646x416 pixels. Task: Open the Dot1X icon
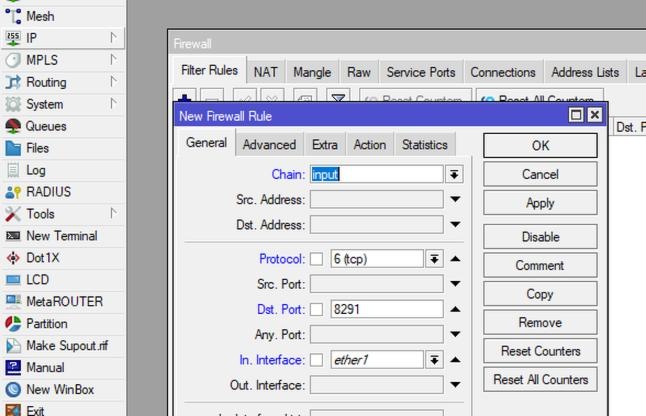(x=13, y=258)
